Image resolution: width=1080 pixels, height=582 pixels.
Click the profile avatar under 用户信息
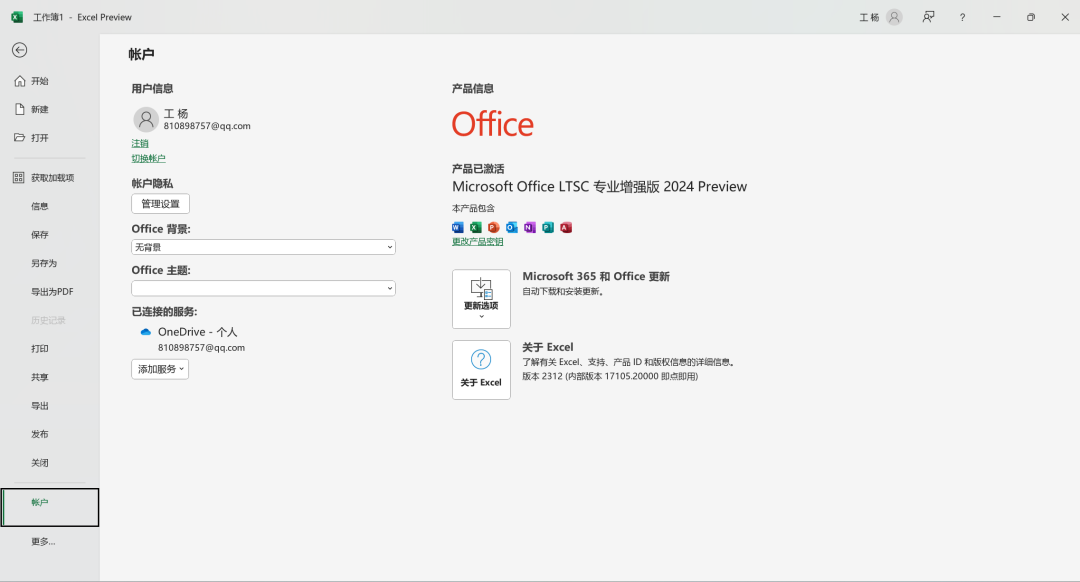pyautogui.click(x=146, y=119)
